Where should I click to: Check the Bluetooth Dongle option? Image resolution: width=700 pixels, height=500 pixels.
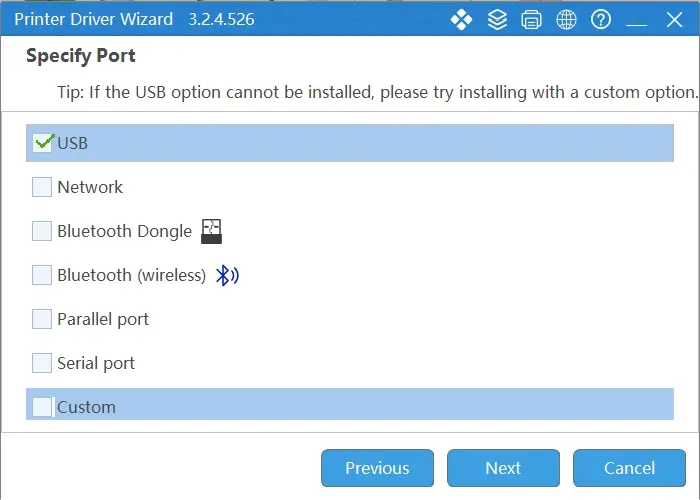[42, 231]
